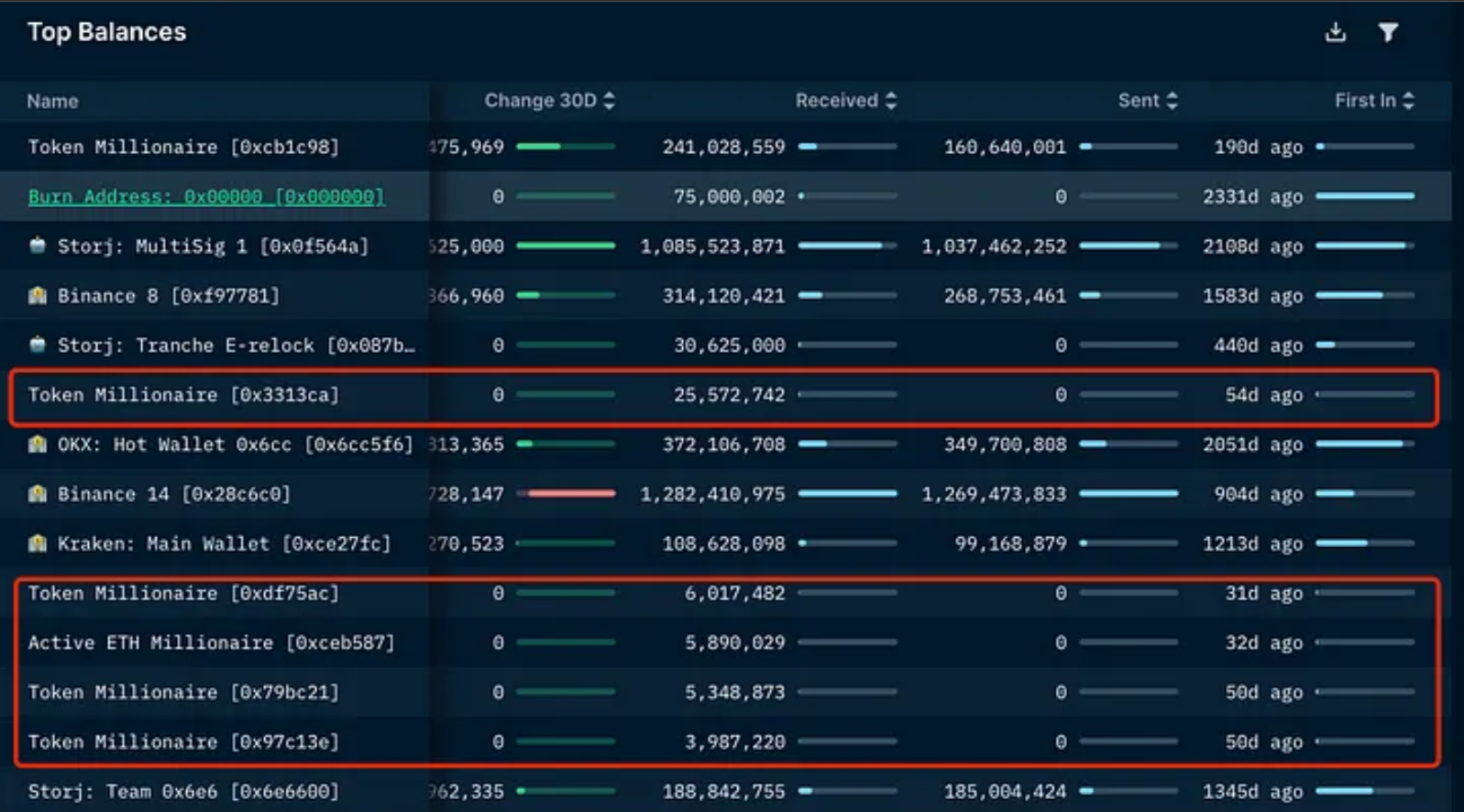The height and width of the screenshot is (812, 1464).
Task: Sort by the Sent column arrows
Action: pos(1172,101)
